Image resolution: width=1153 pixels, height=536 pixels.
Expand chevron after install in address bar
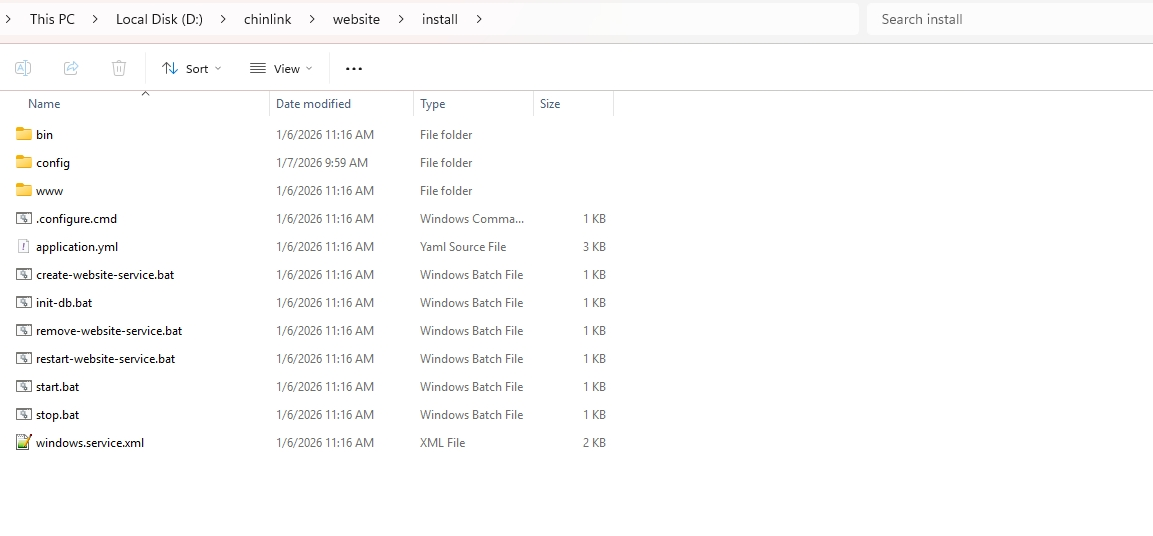[x=479, y=19]
